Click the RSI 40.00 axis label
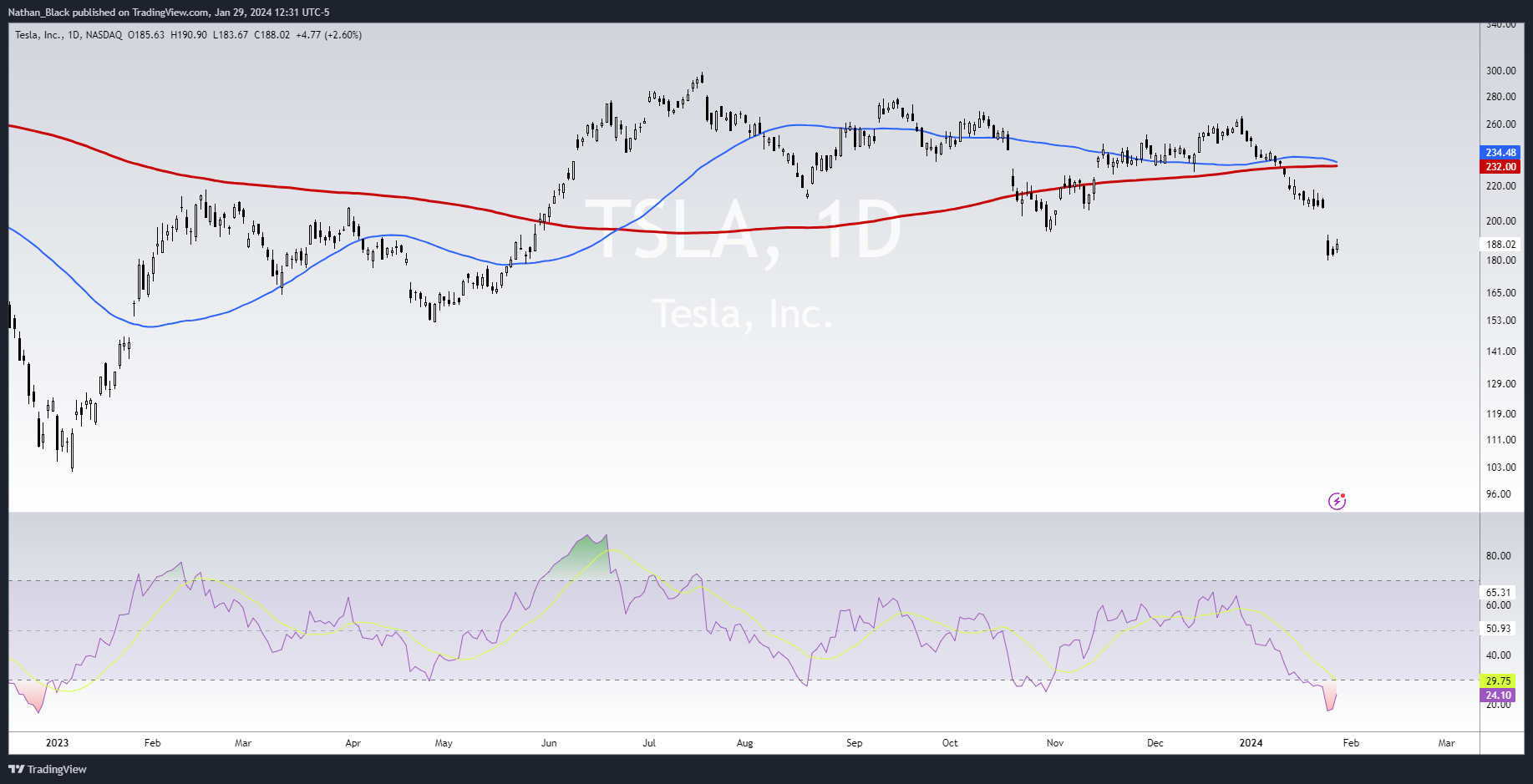The width and height of the screenshot is (1533, 784). tap(1498, 655)
